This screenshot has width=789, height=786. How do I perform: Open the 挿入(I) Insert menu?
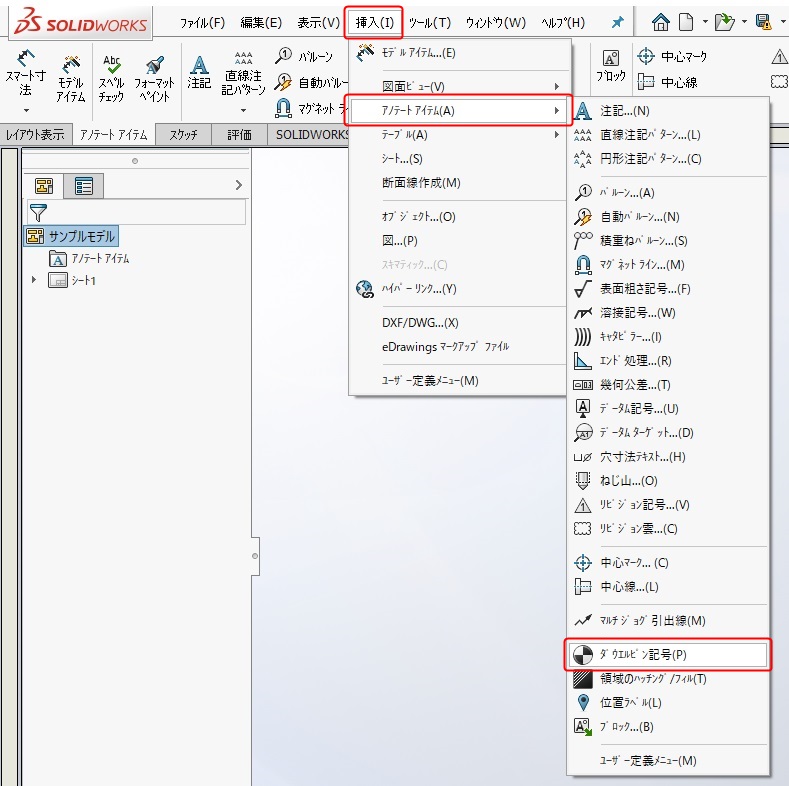(375, 22)
